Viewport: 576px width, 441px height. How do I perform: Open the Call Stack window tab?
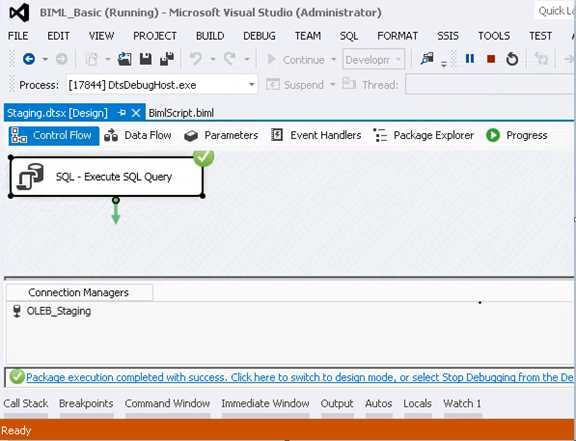pyautogui.click(x=26, y=404)
